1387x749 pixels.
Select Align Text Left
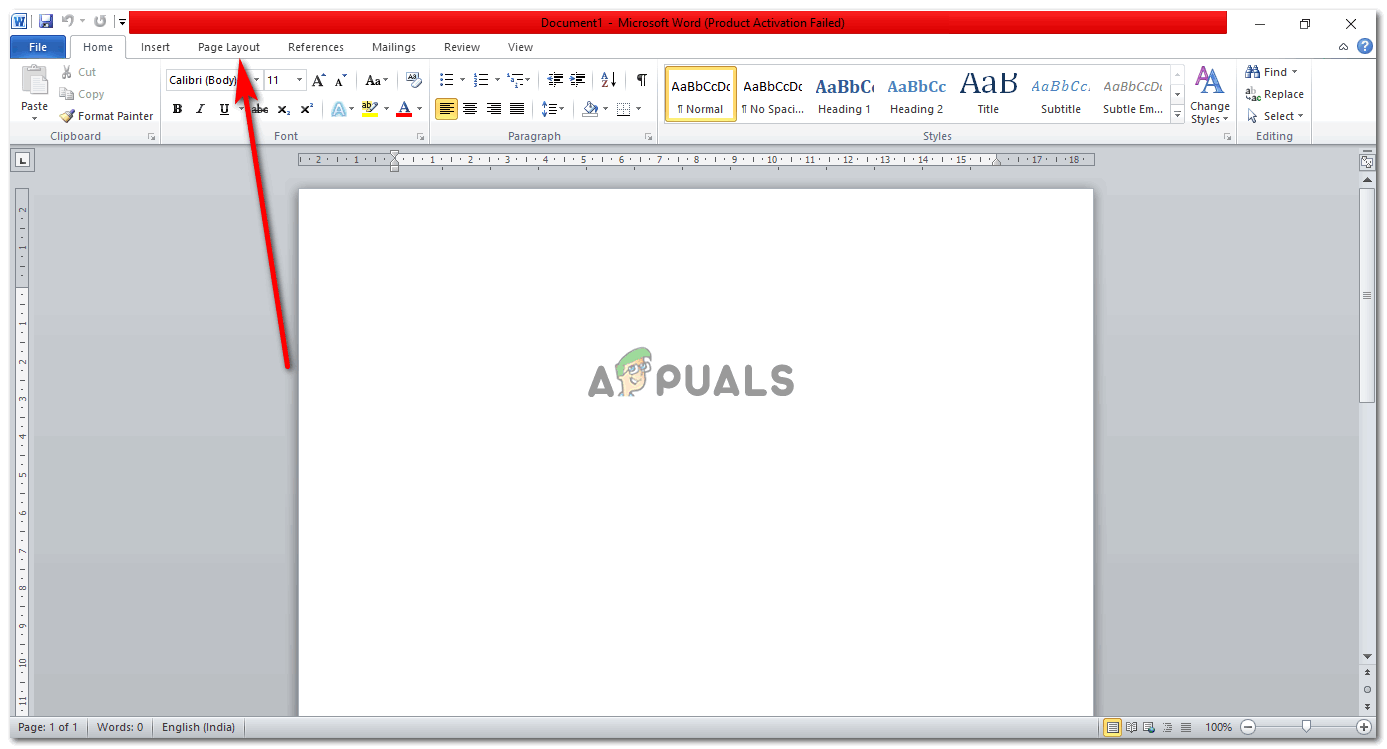(447, 109)
